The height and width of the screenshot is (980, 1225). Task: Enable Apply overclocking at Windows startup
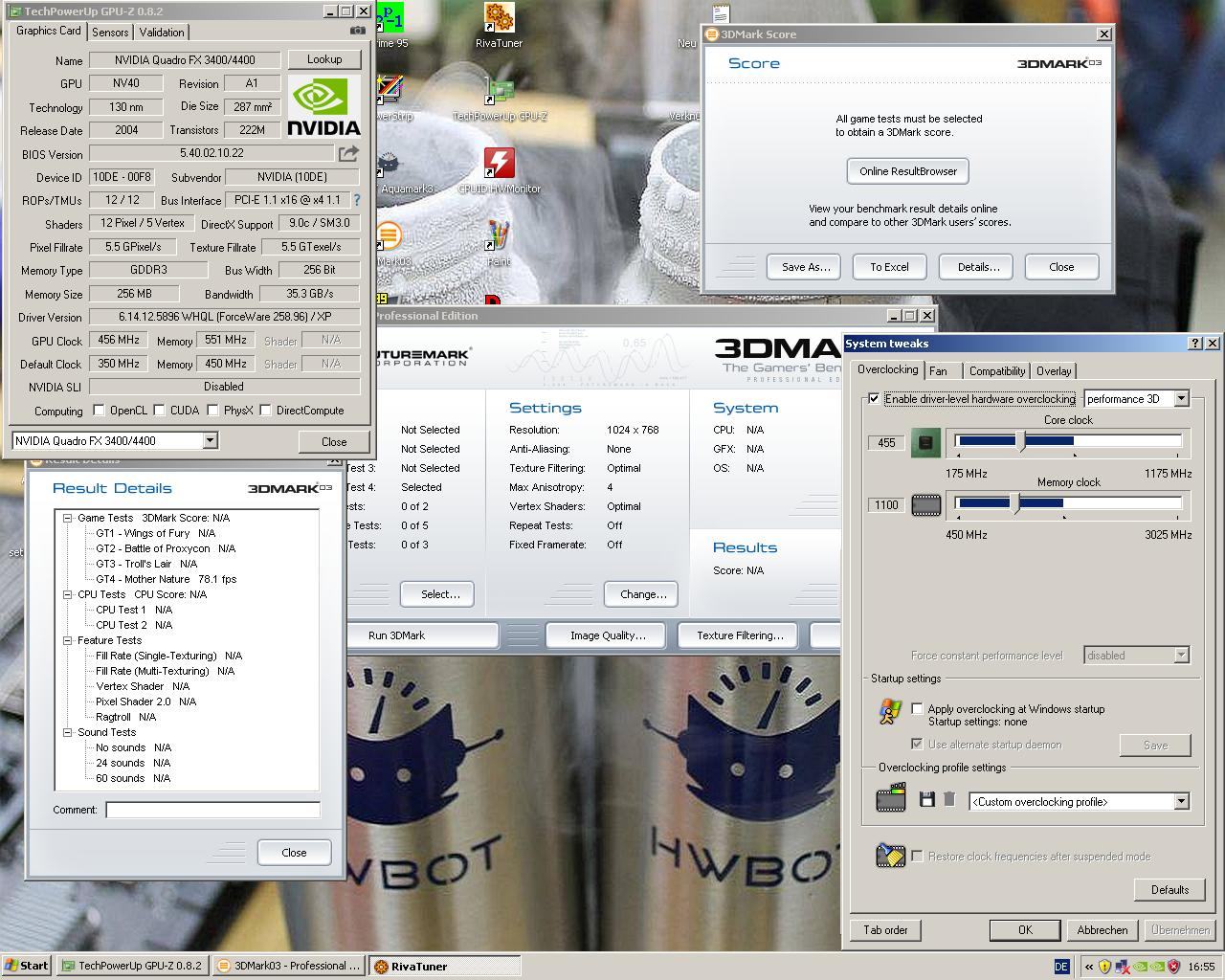click(x=917, y=709)
